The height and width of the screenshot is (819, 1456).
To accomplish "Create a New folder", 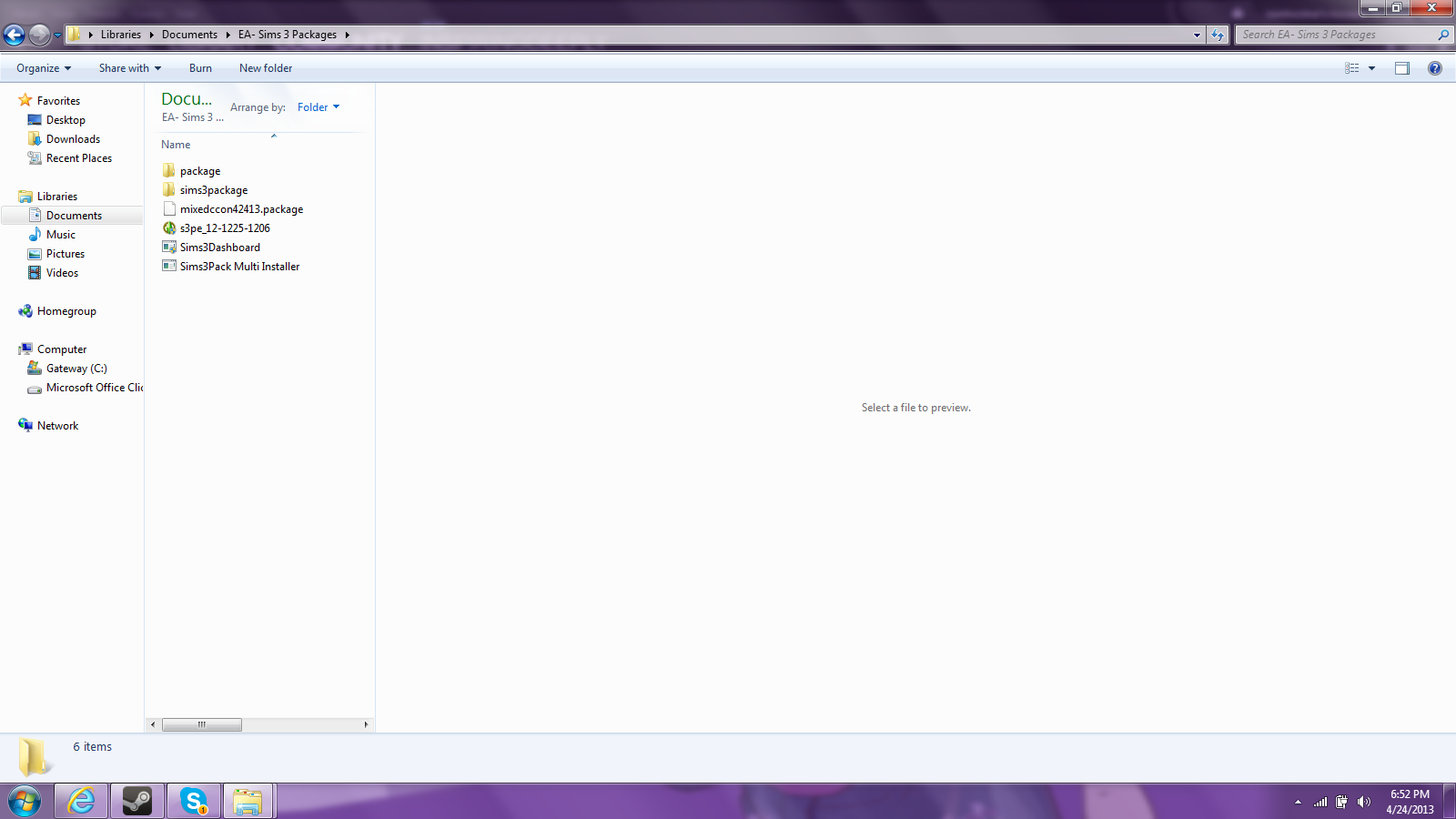I will pos(266,68).
